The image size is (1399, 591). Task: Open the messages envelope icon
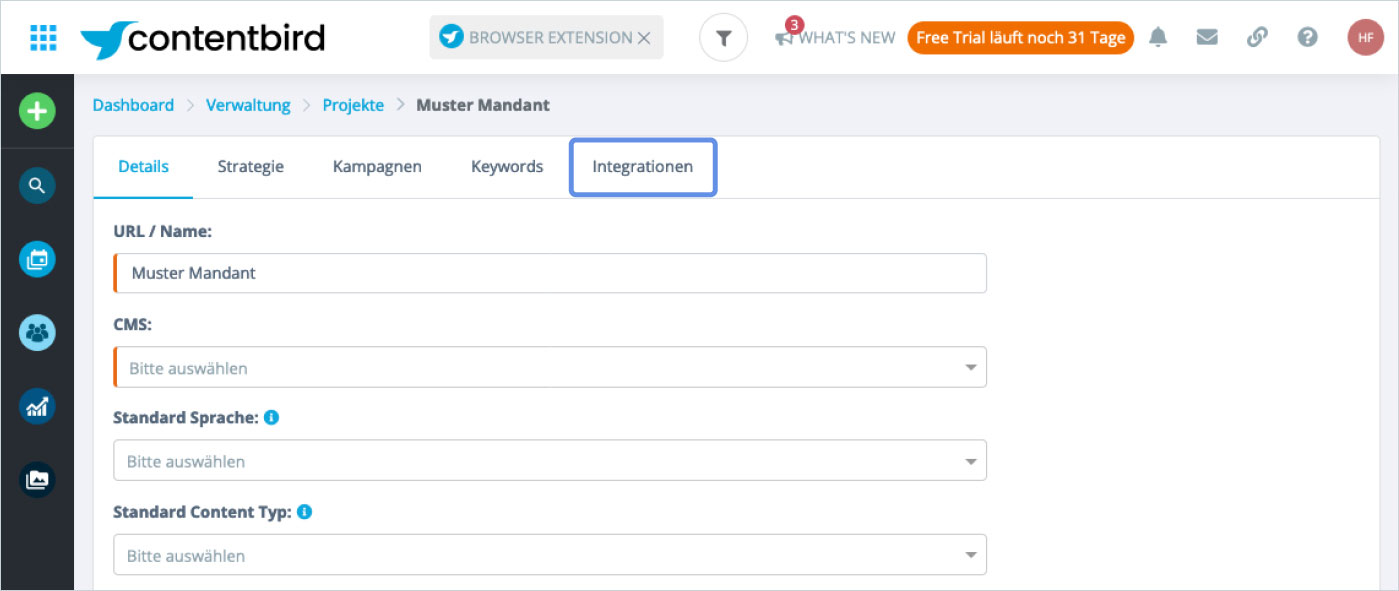click(1207, 38)
